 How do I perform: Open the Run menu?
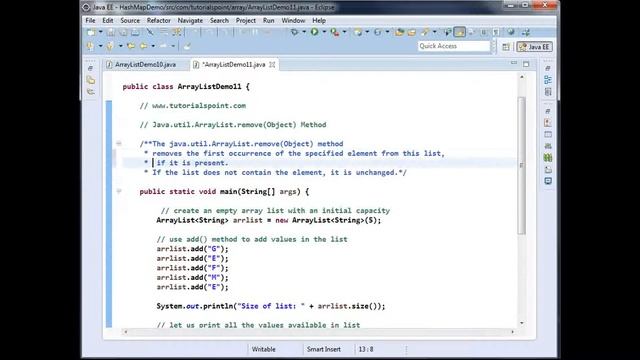point(269,20)
